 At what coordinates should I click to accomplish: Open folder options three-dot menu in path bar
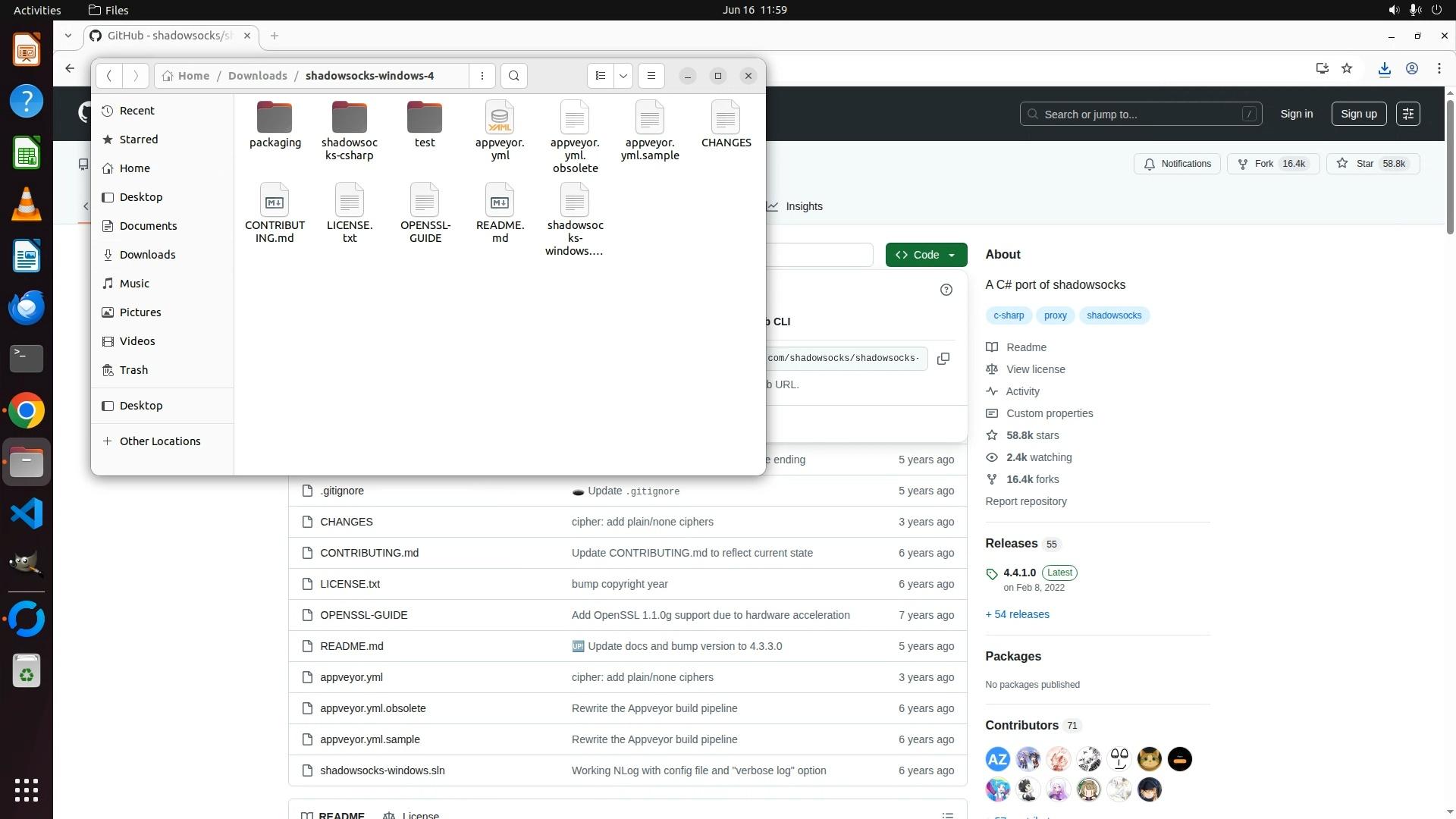click(482, 76)
